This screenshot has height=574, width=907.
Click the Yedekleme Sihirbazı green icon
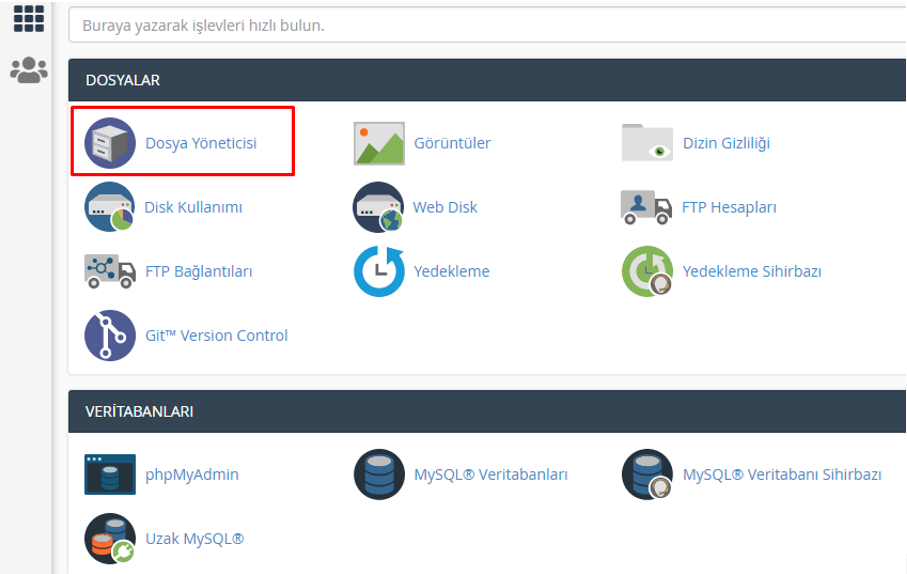647,271
